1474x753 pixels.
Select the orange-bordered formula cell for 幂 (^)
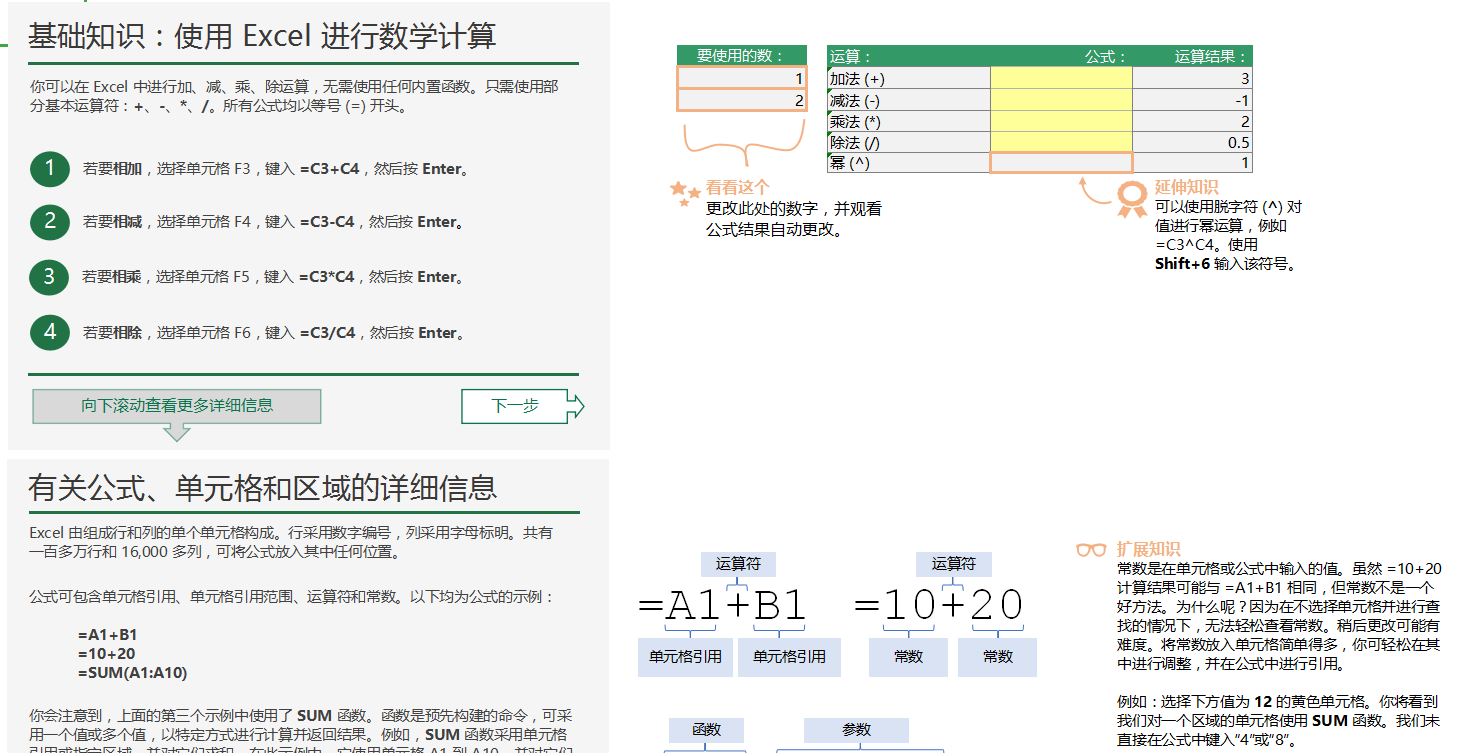point(1061,163)
